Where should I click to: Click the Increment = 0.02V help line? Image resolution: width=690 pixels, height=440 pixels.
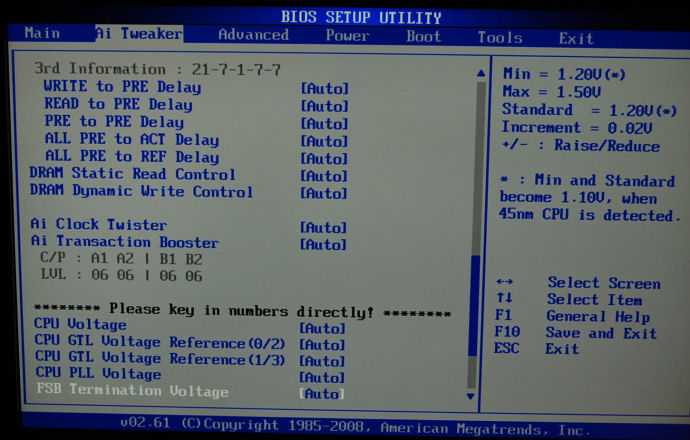click(577, 128)
